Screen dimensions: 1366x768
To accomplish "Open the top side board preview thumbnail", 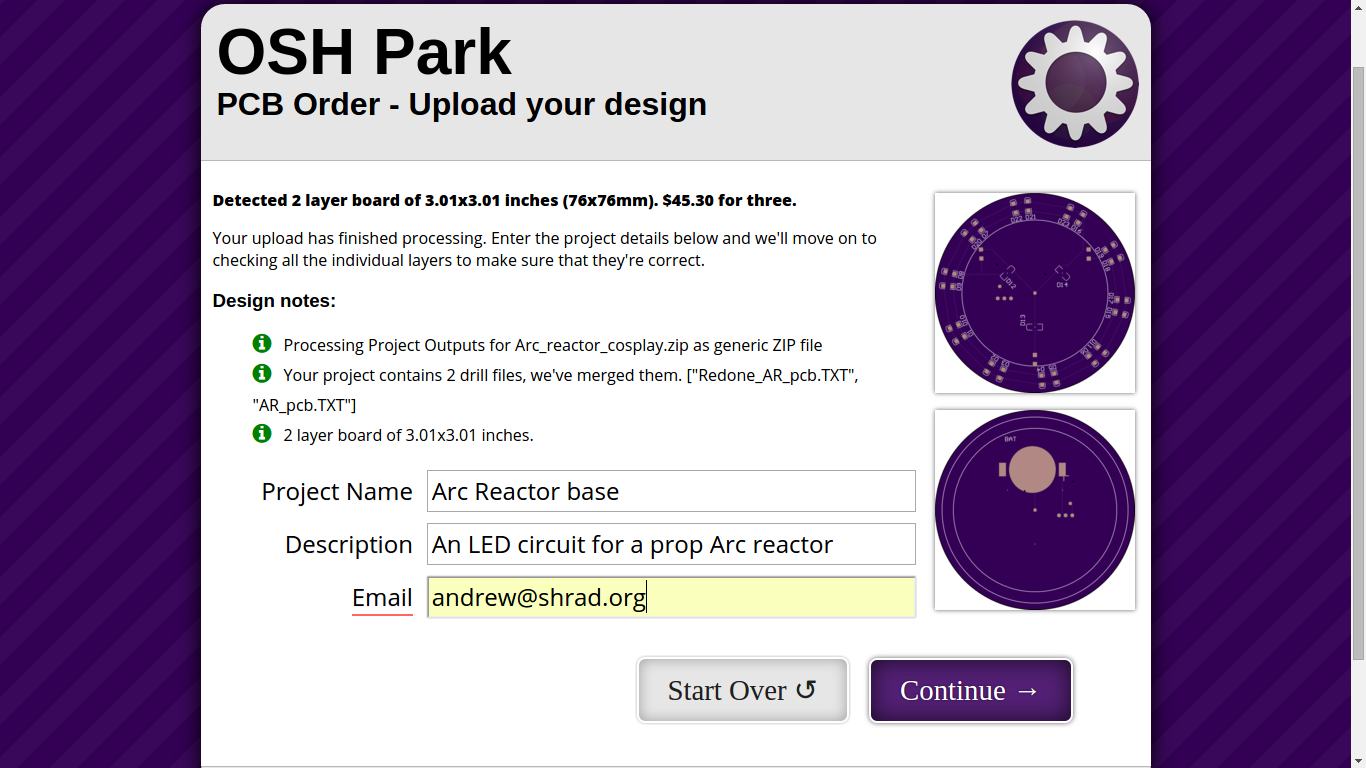I will [x=1035, y=293].
